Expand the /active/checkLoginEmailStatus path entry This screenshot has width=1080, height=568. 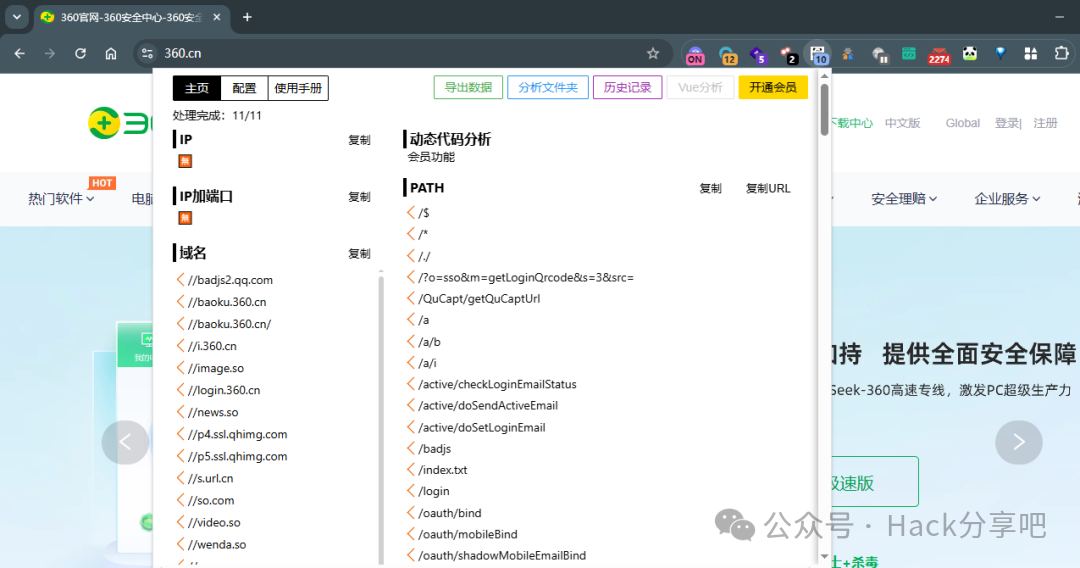coord(411,384)
